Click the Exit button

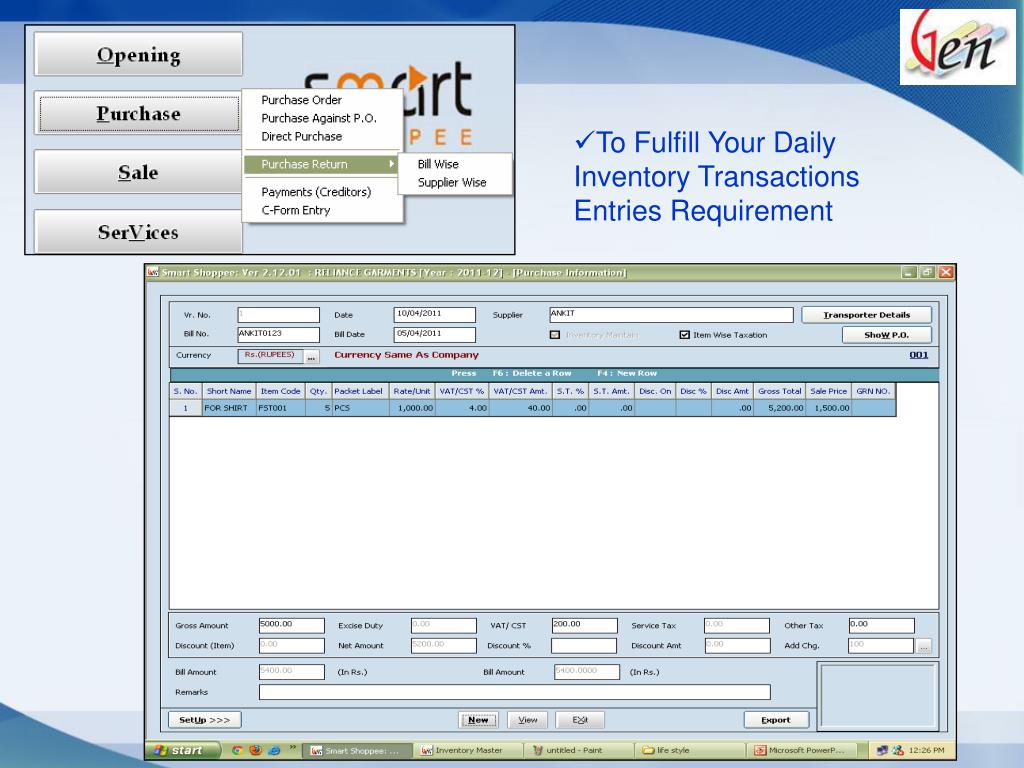580,720
